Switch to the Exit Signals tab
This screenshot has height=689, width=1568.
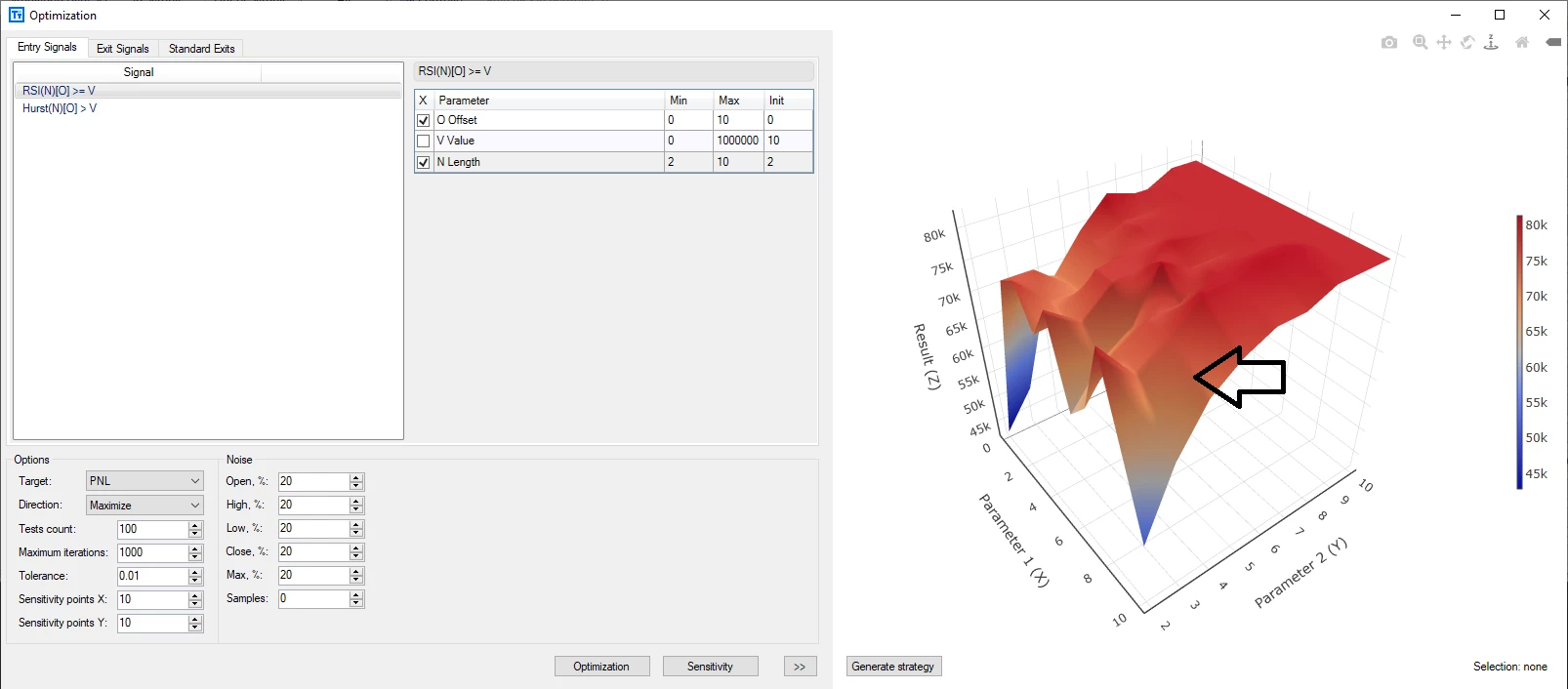point(123,49)
